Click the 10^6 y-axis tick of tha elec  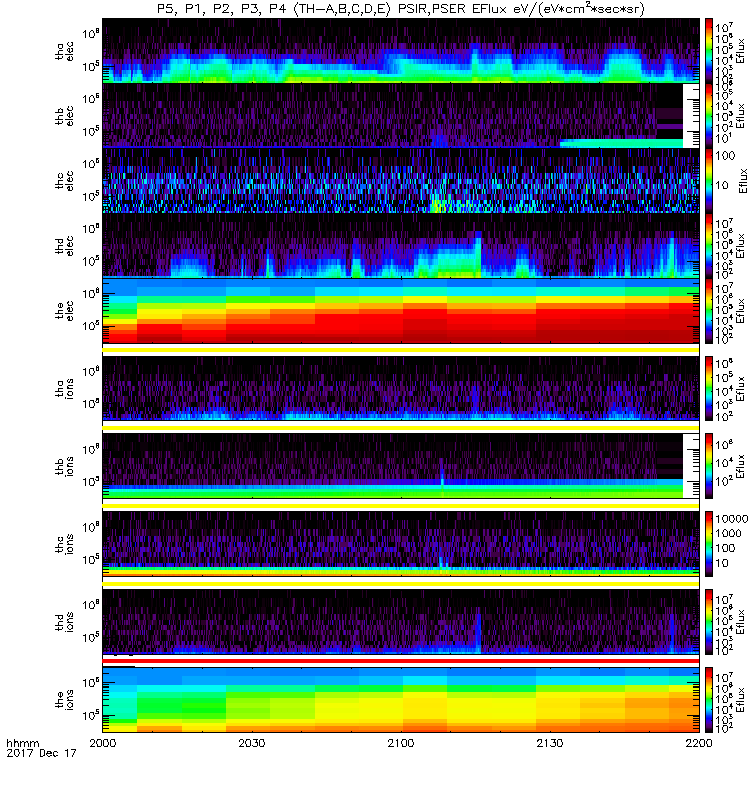coord(91,33)
